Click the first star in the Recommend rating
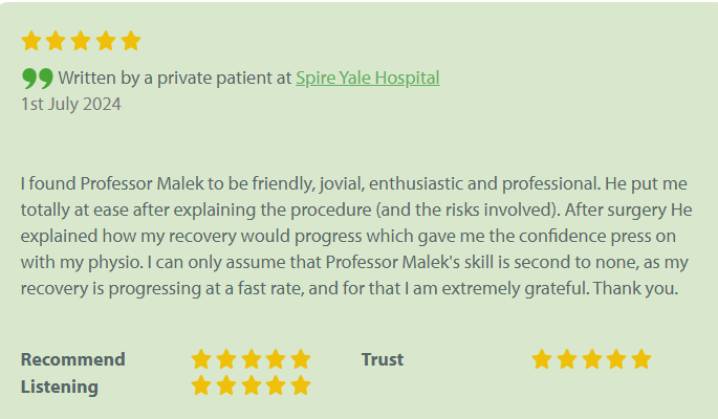Screen dimensions: 718x419 [202, 359]
